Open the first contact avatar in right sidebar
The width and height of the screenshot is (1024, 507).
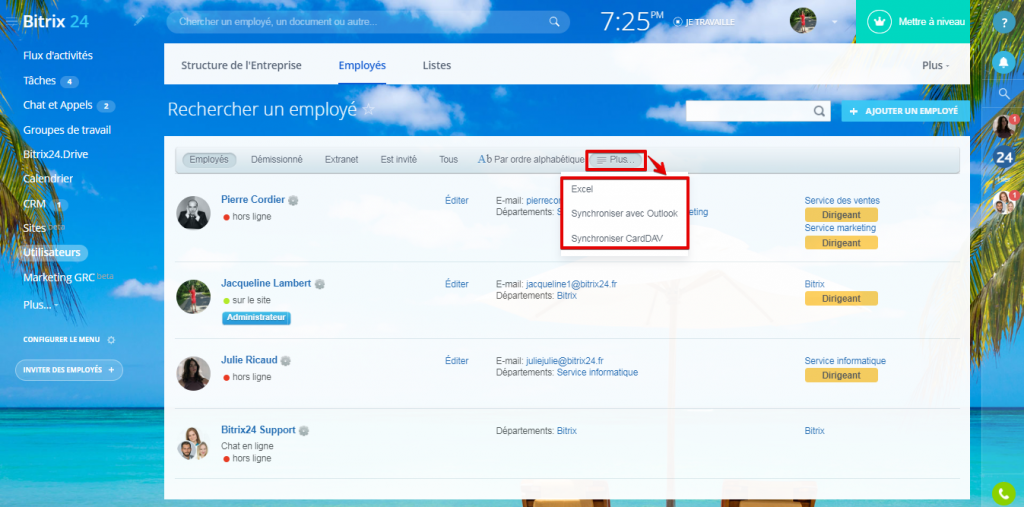pos(1004,126)
